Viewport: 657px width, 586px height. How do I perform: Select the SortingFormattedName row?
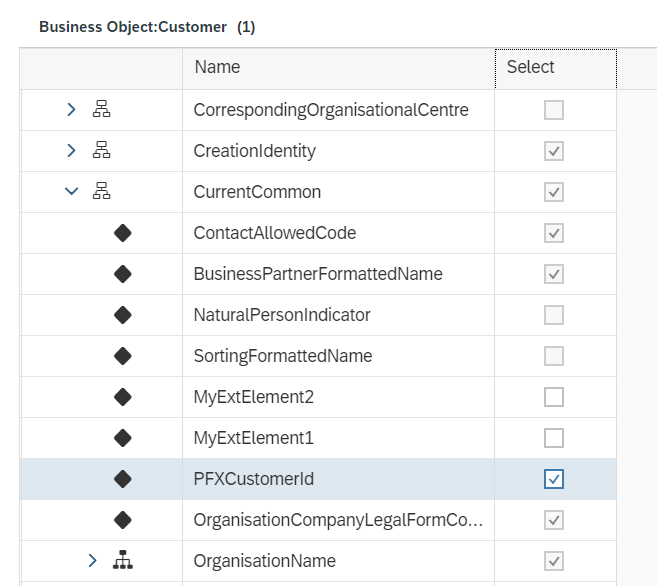282,356
